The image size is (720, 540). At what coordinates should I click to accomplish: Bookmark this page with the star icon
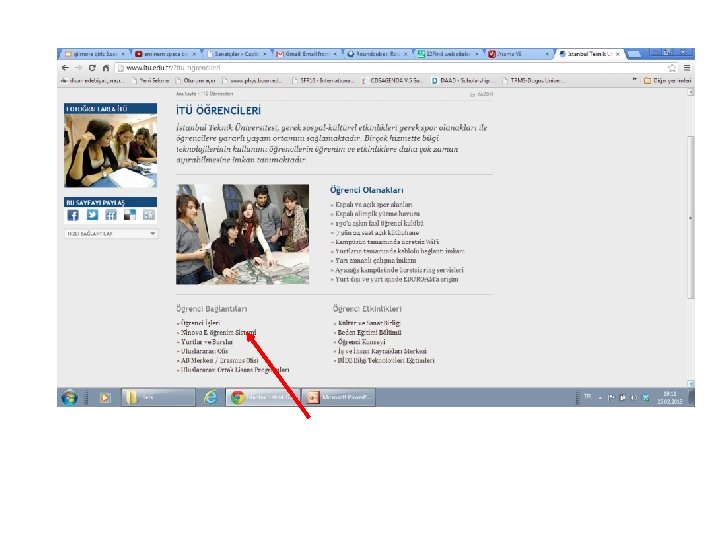coord(672,68)
